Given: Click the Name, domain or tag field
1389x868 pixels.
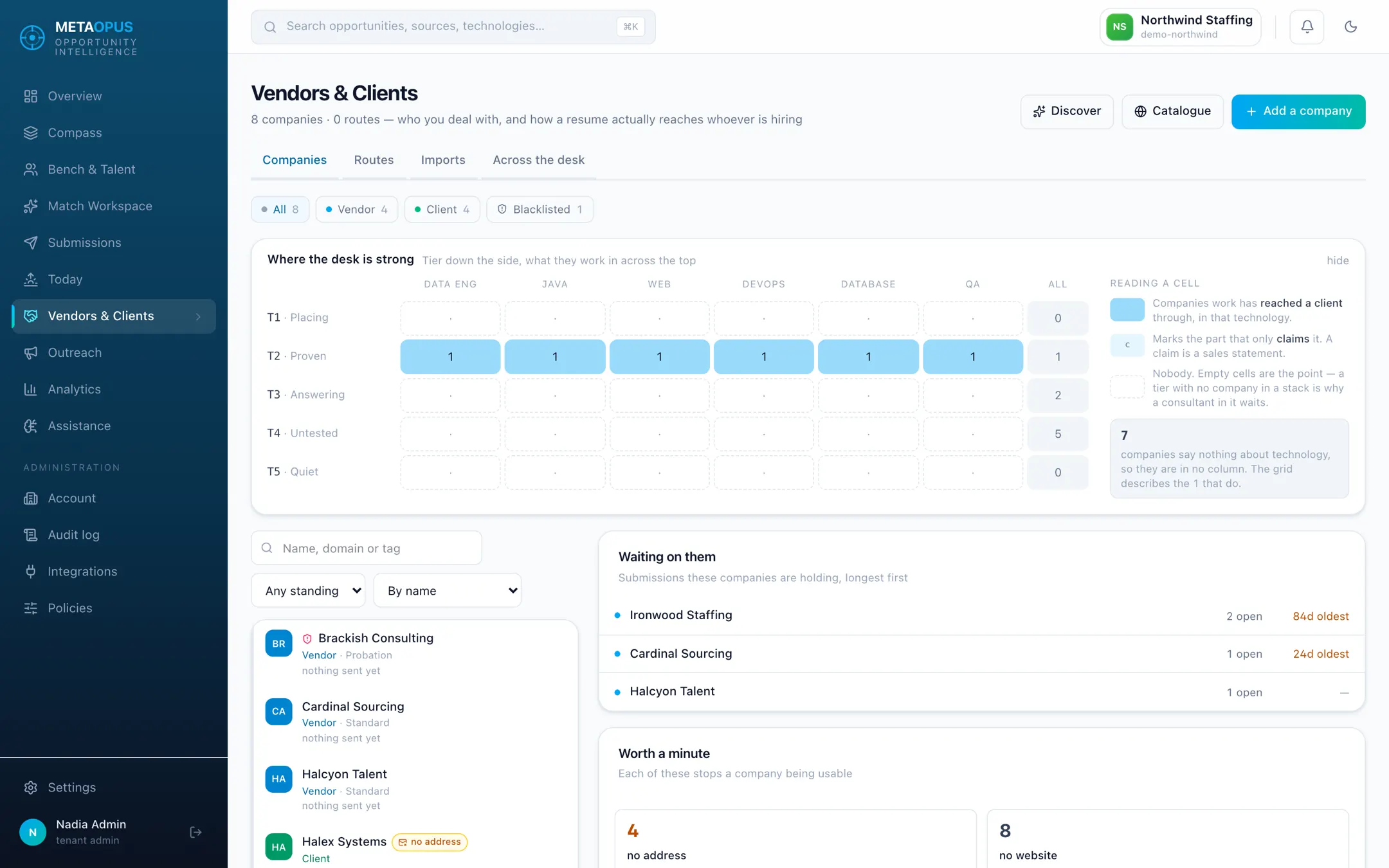Looking at the screenshot, I should point(367,548).
